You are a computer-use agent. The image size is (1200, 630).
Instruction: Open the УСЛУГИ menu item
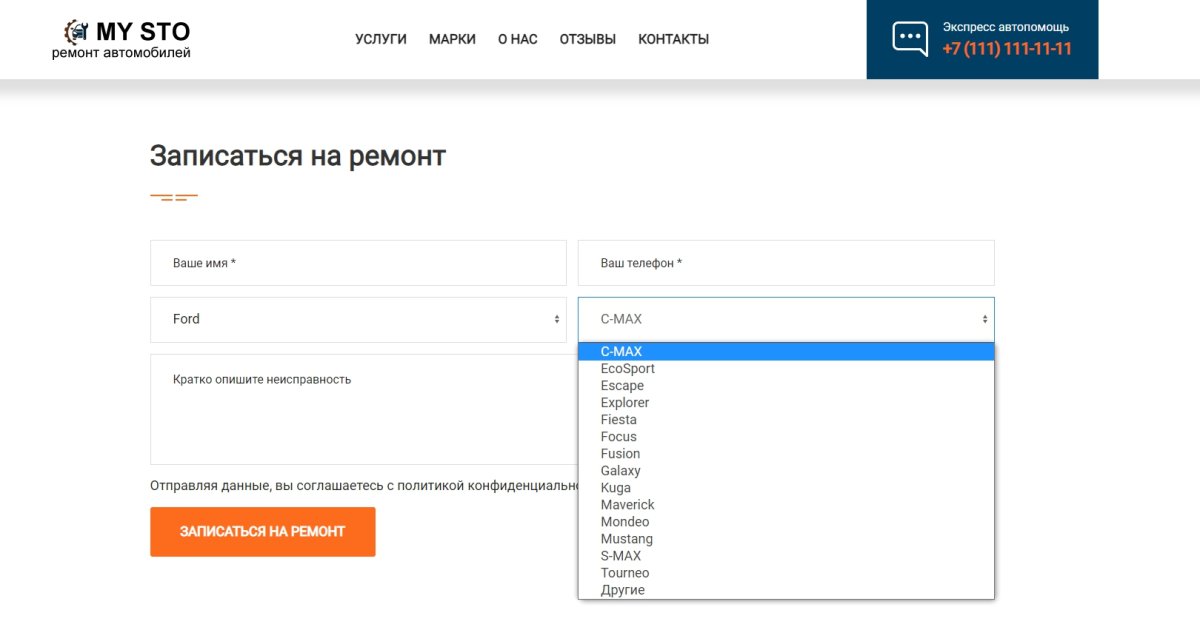380,38
